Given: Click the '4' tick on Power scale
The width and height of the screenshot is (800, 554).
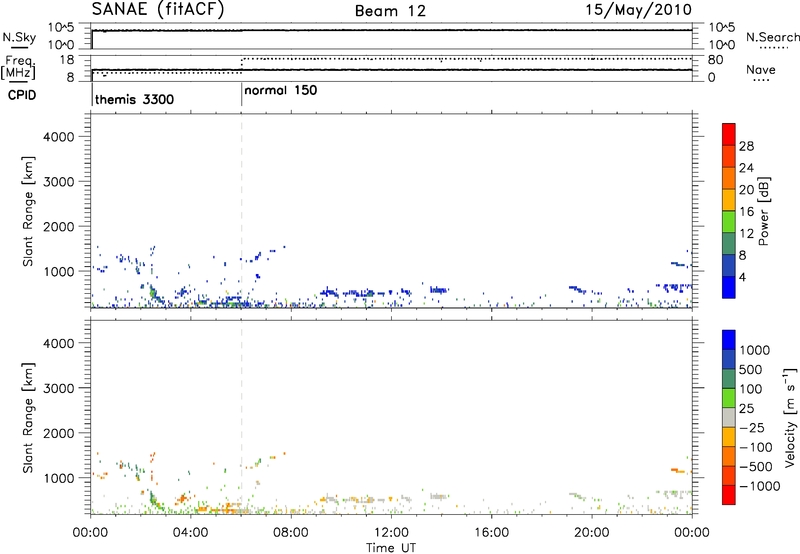Looking at the screenshot, I should 742,277.
